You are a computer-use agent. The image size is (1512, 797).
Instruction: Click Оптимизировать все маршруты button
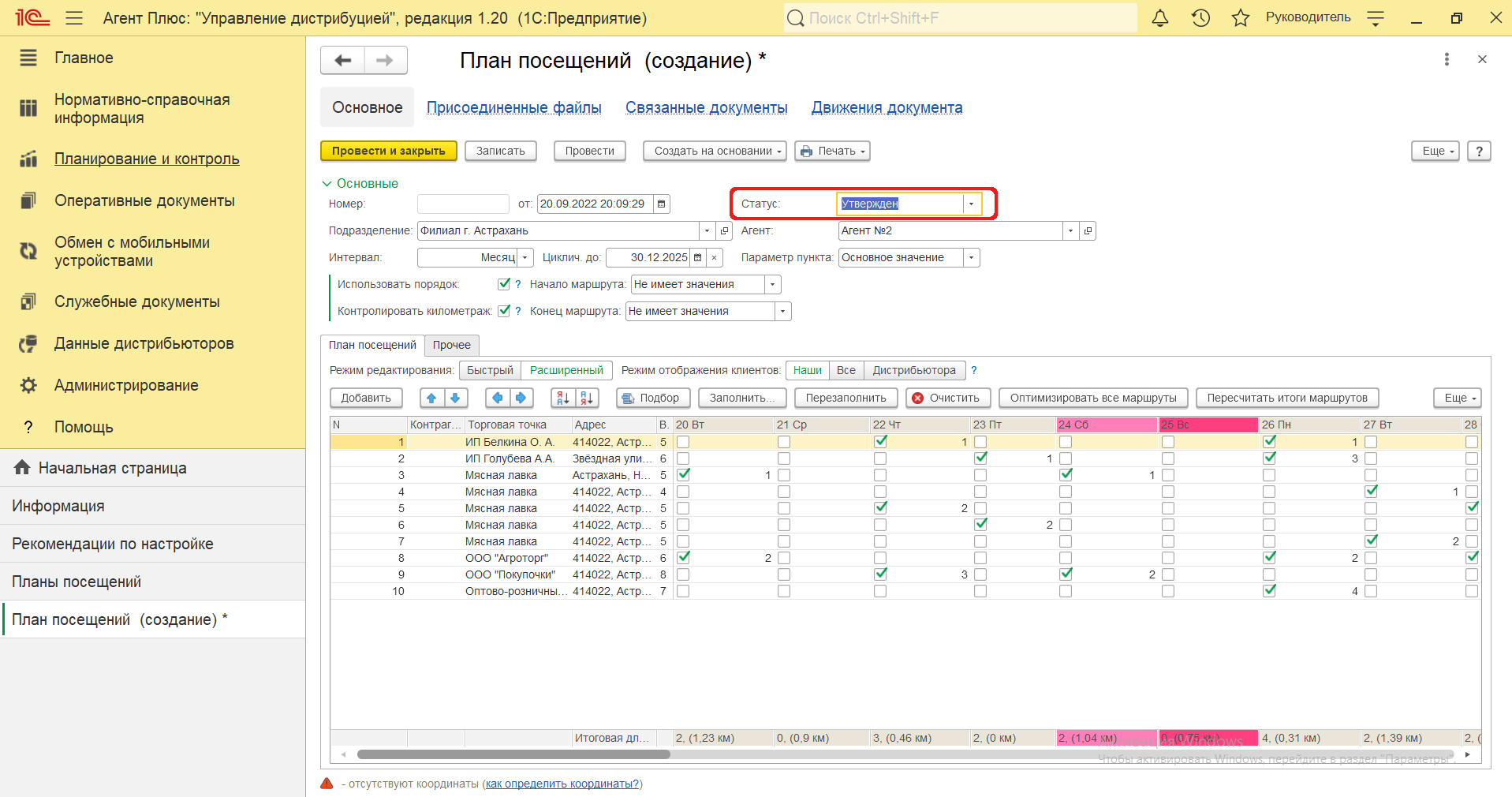[x=1093, y=398]
